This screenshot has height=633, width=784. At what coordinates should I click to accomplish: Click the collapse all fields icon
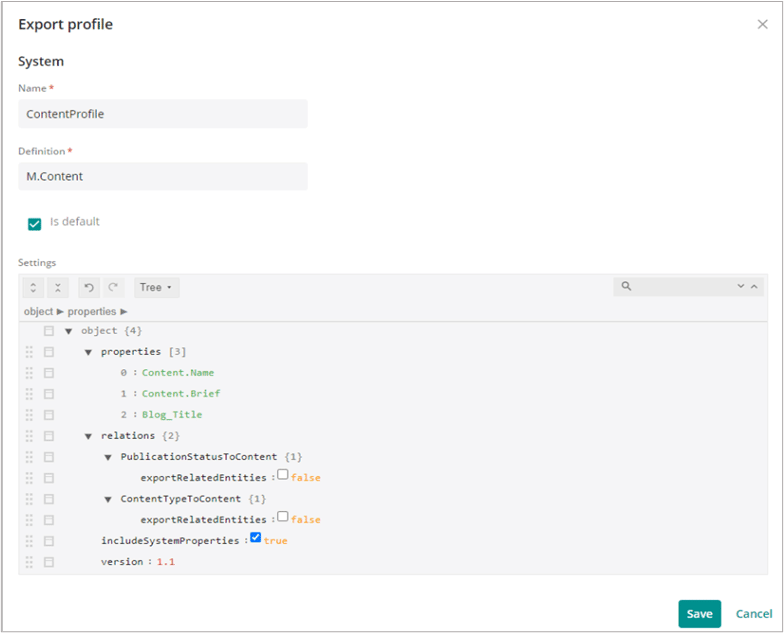coord(58,288)
